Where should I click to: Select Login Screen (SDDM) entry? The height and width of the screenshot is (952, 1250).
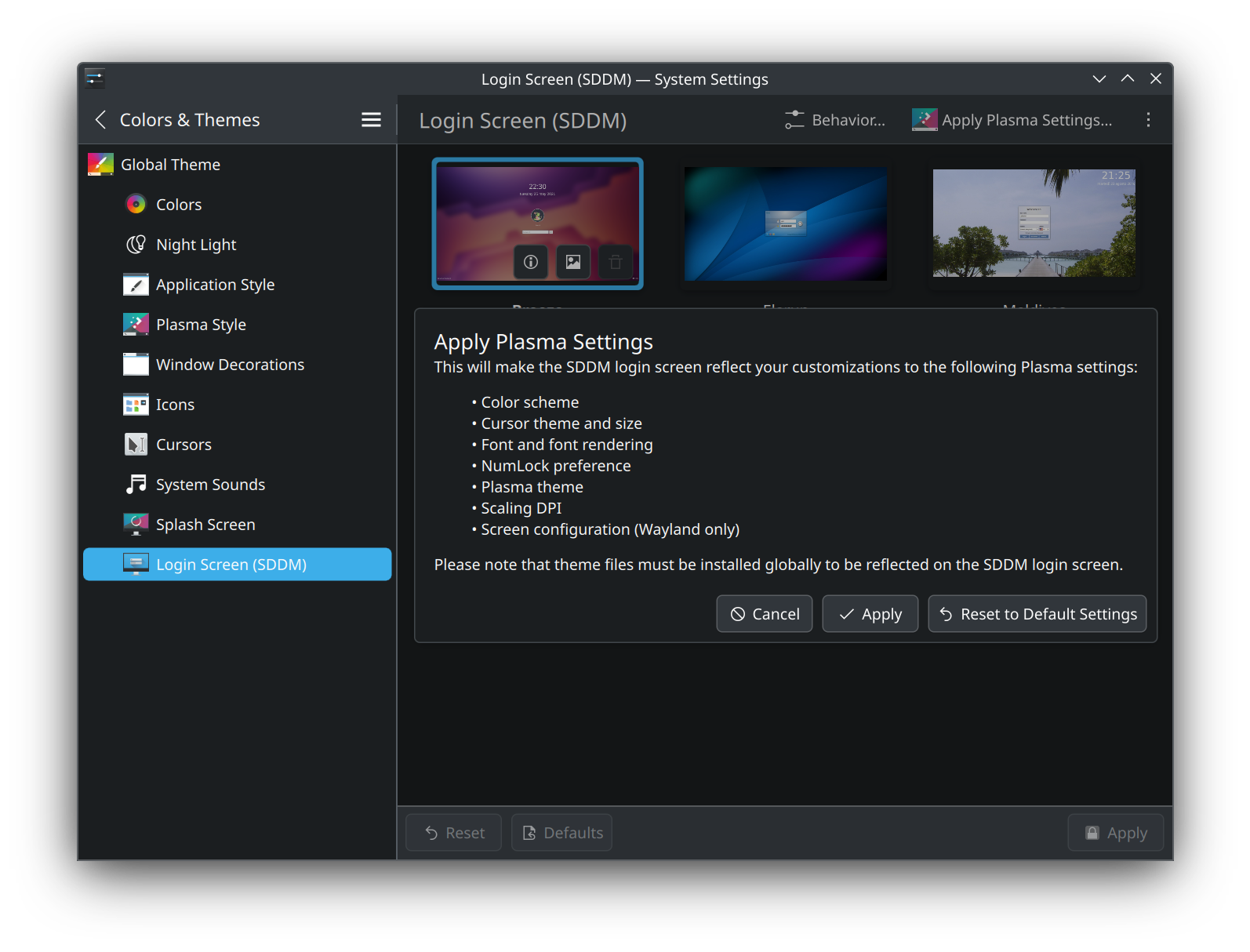pyautogui.click(x=237, y=565)
